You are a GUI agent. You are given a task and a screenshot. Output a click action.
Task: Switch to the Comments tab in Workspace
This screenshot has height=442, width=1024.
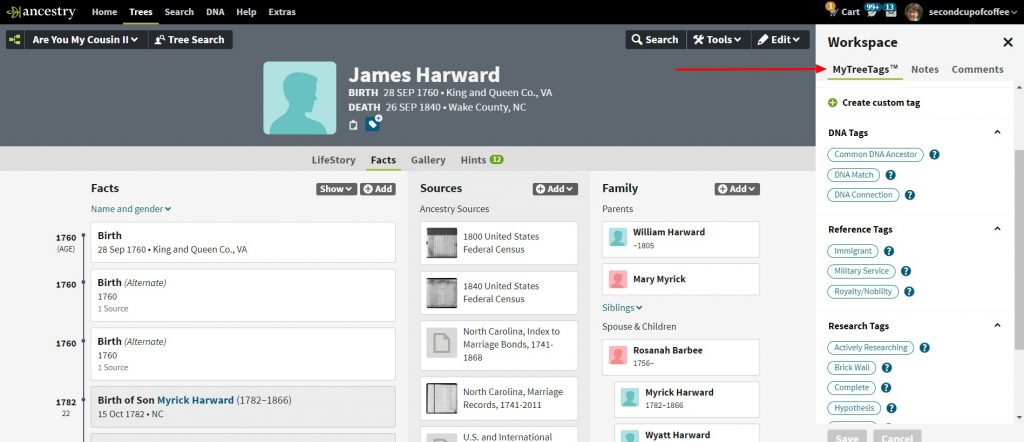click(x=977, y=69)
